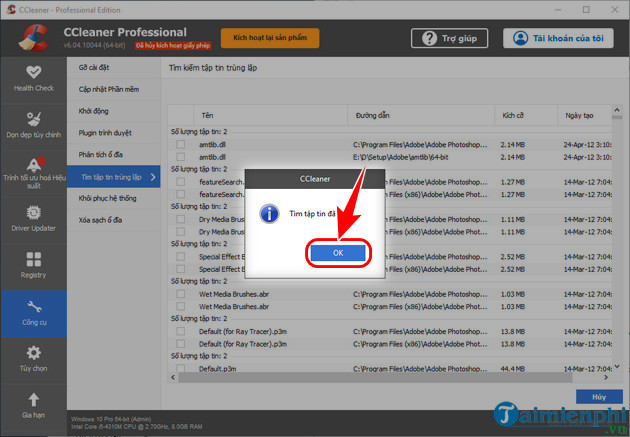Click OK in the CCleaner dialog
Viewport: 630px width, 437px height.
coord(338,253)
